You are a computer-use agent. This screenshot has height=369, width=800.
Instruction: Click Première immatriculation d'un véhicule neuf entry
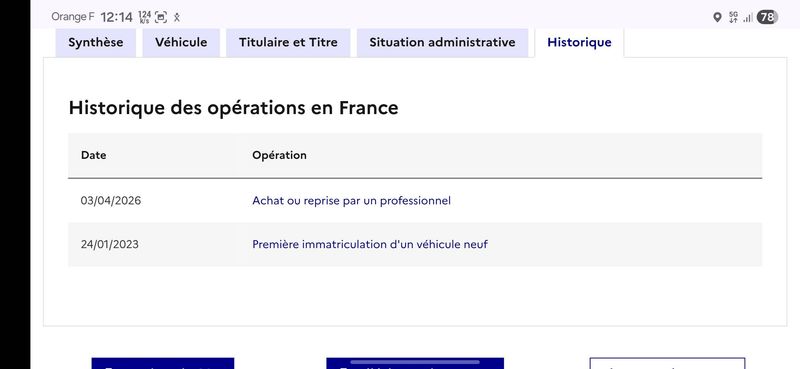(370, 244)
